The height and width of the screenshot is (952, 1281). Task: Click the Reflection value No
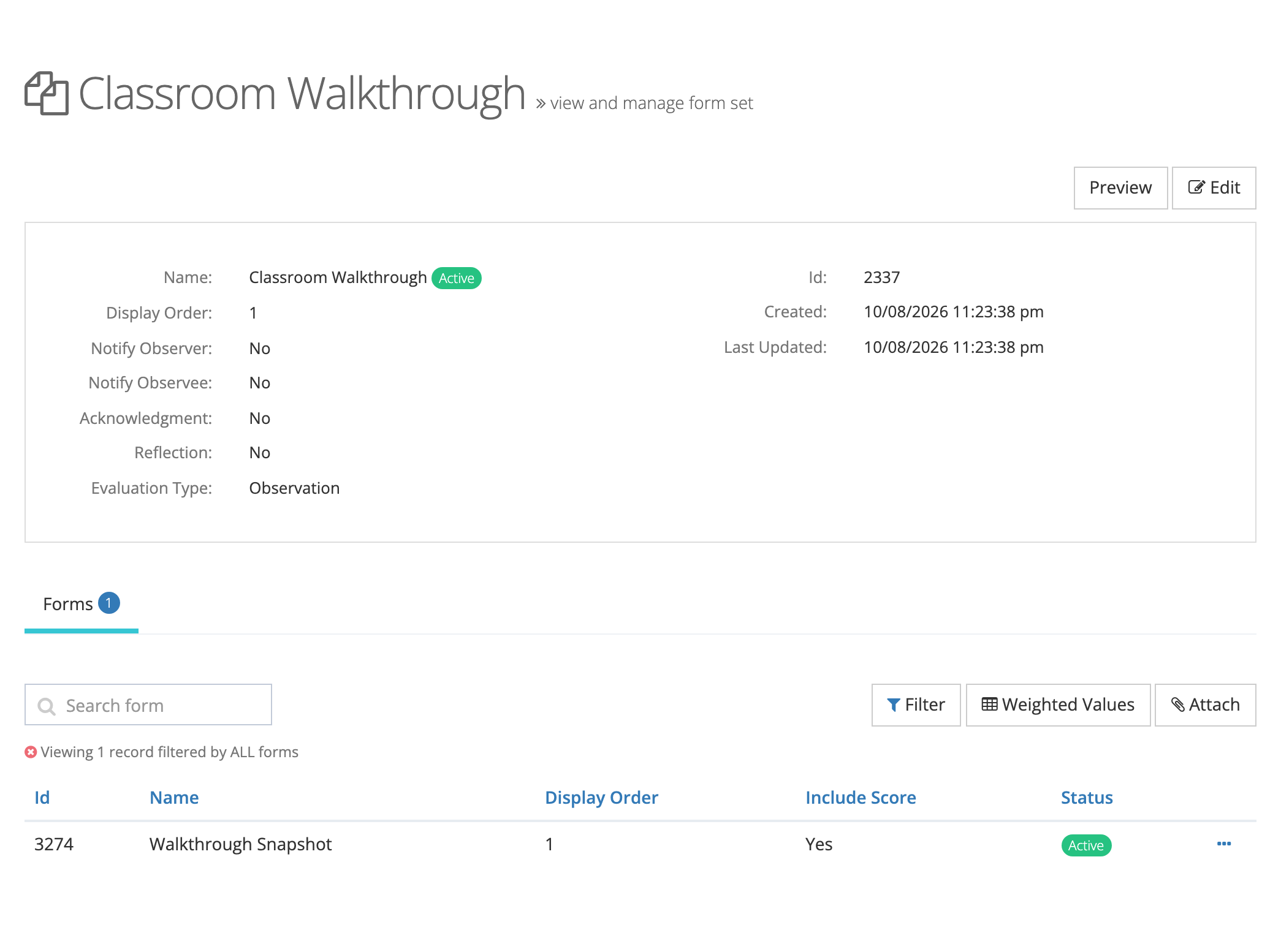tap(259, 453)
